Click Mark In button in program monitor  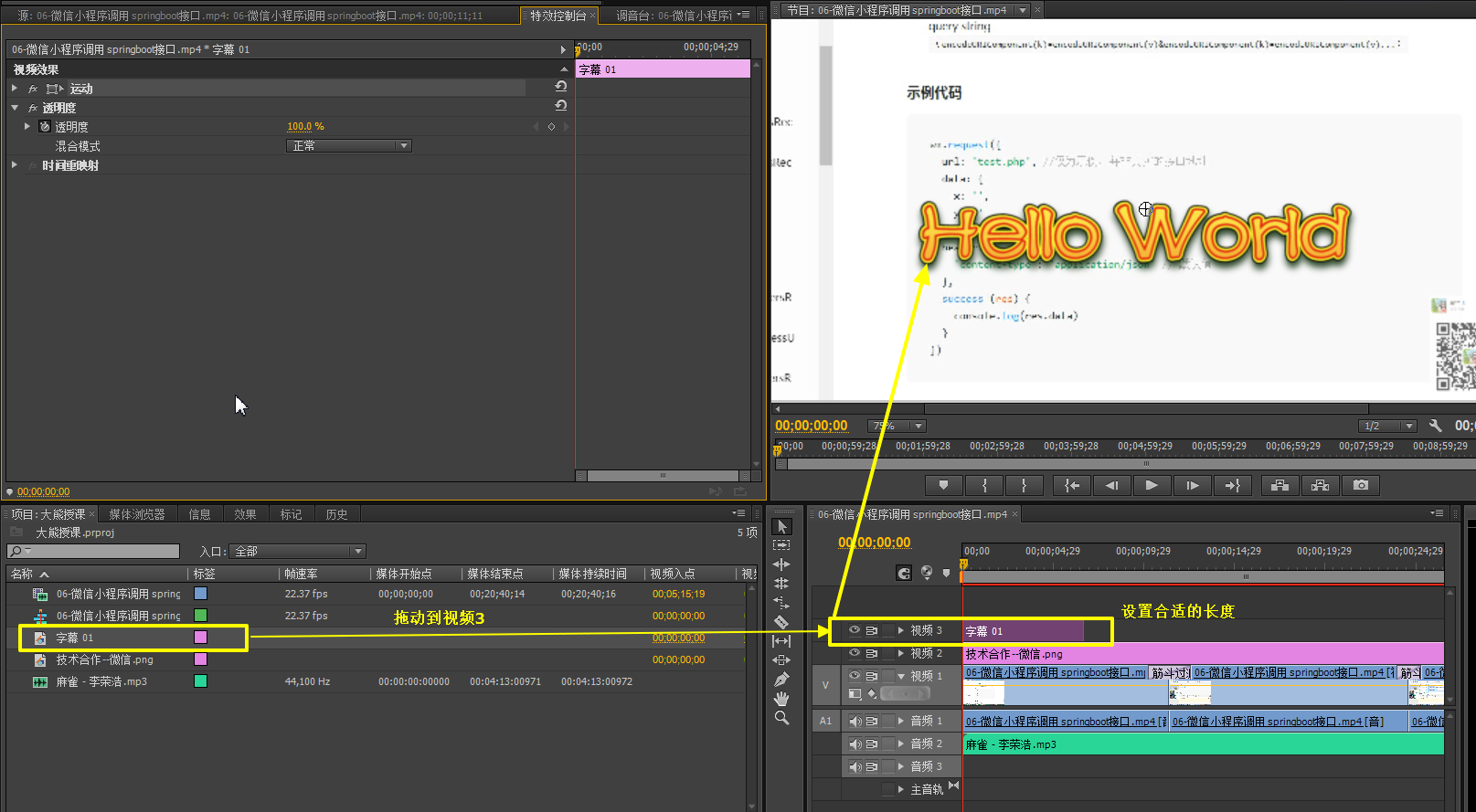point(984,485)
